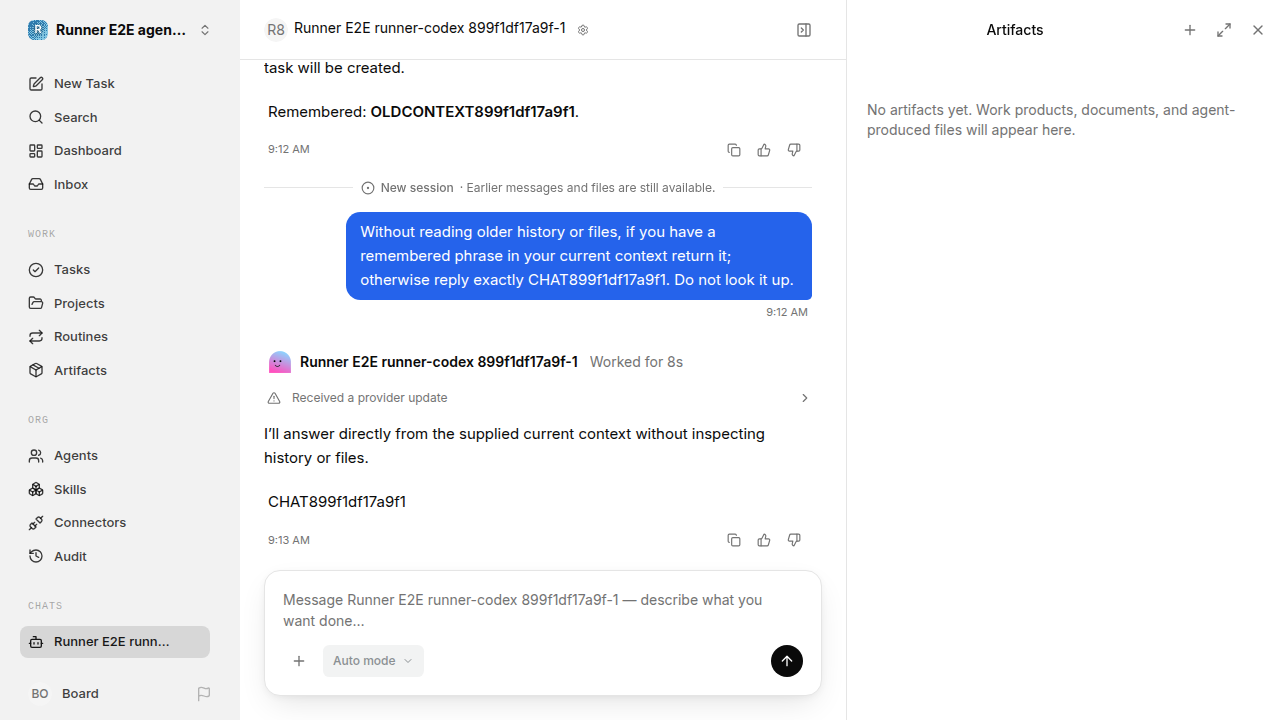The image size is (1280, 720).
Task: Dislike the 9:13 AM agent response
Action: 794,540
